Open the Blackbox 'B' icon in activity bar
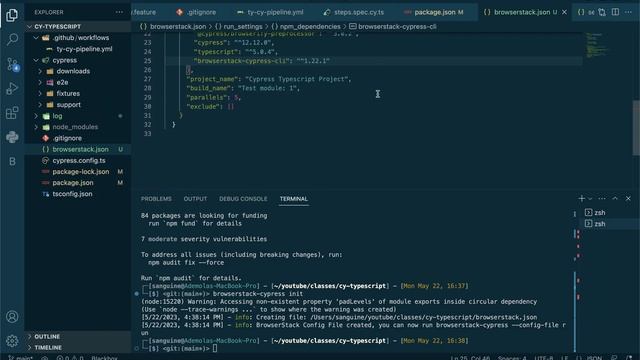 [x=12, y=162]
